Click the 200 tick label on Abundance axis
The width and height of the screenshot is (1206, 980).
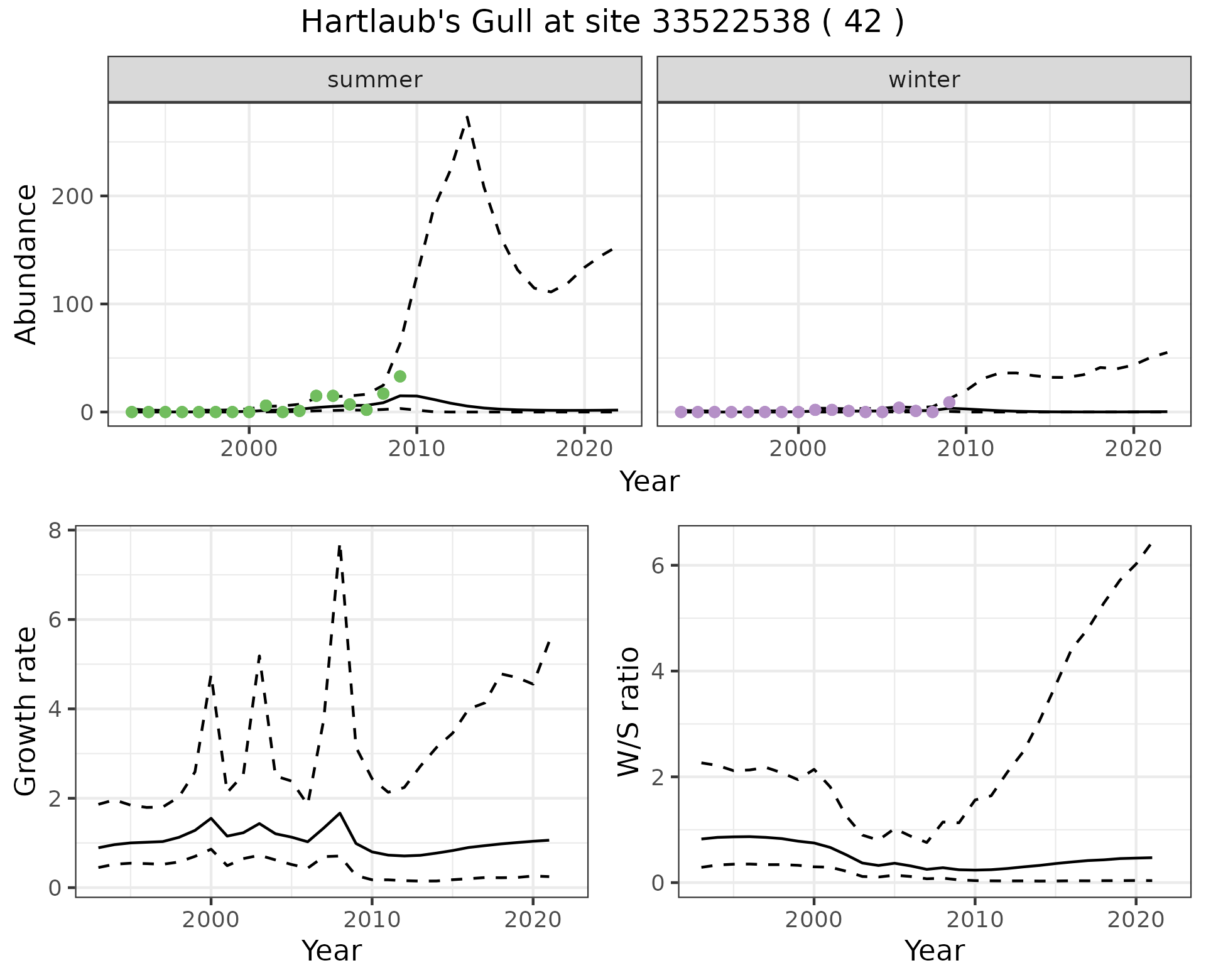[x=73, y=196]
